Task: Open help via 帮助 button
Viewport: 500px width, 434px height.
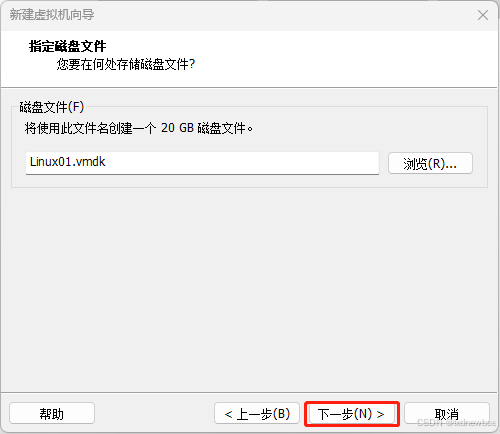Action: pyautogui.click(x=52, y=413)
